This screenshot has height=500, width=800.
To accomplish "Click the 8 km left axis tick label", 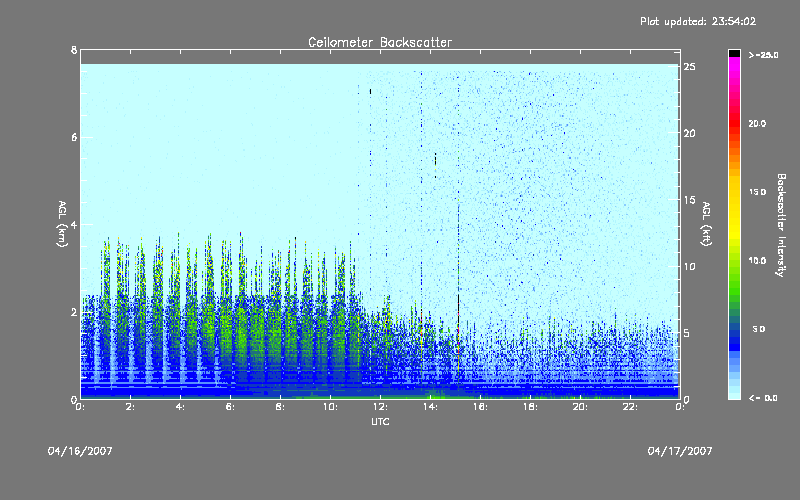I will [x=74, y=50].
